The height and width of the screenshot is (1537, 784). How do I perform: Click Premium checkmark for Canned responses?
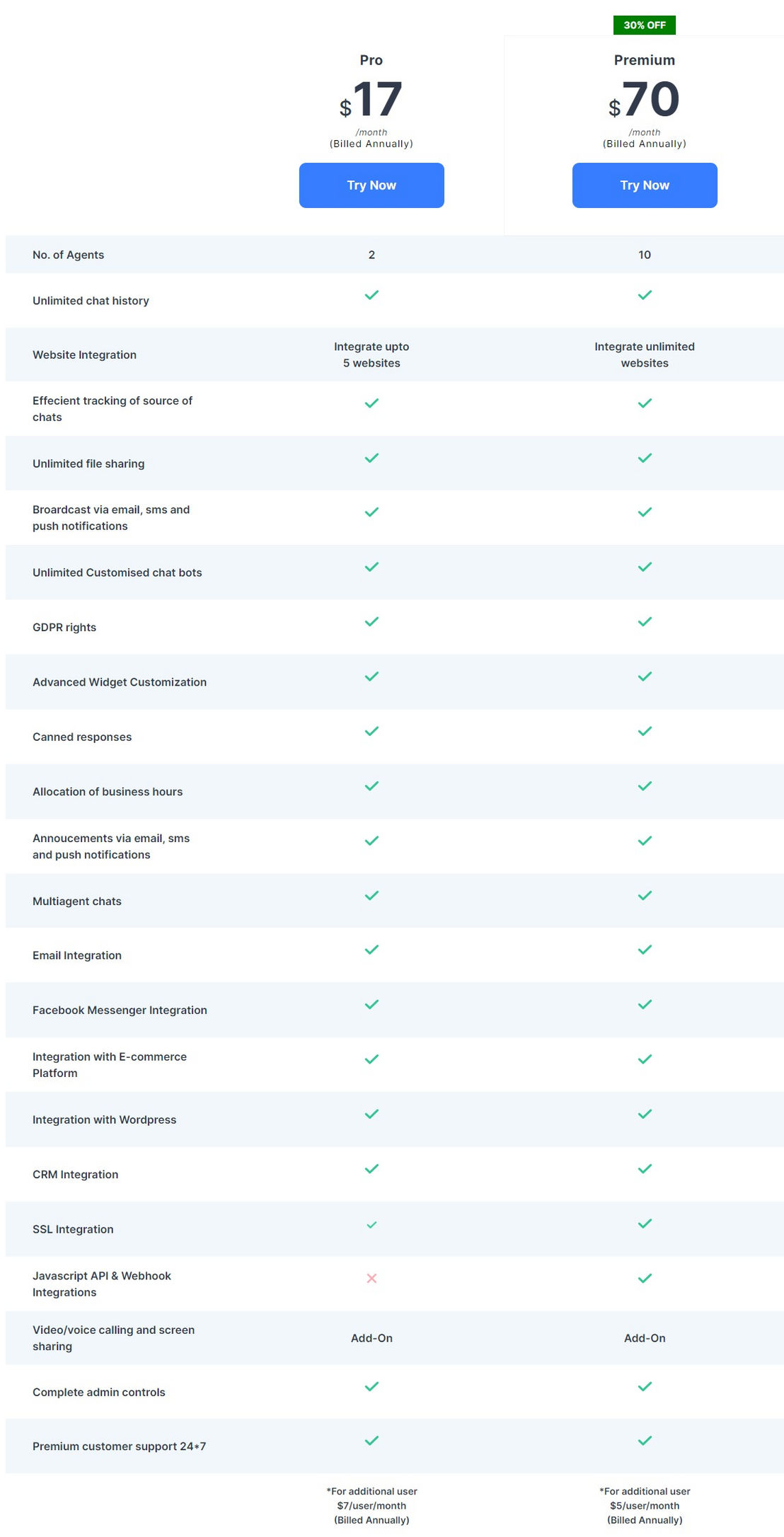645,731
